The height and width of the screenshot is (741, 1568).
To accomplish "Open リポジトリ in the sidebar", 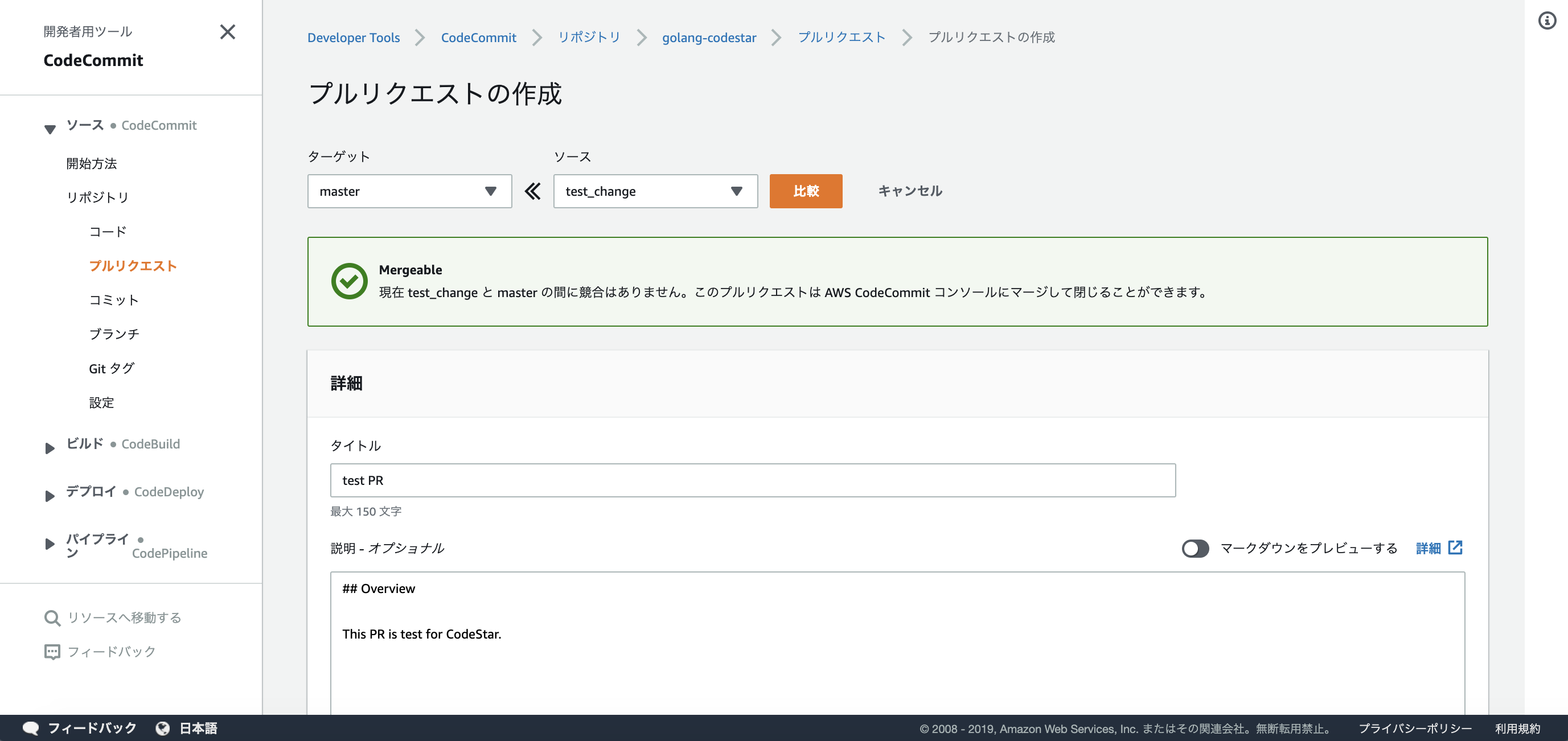I will [x=97, y=197].
